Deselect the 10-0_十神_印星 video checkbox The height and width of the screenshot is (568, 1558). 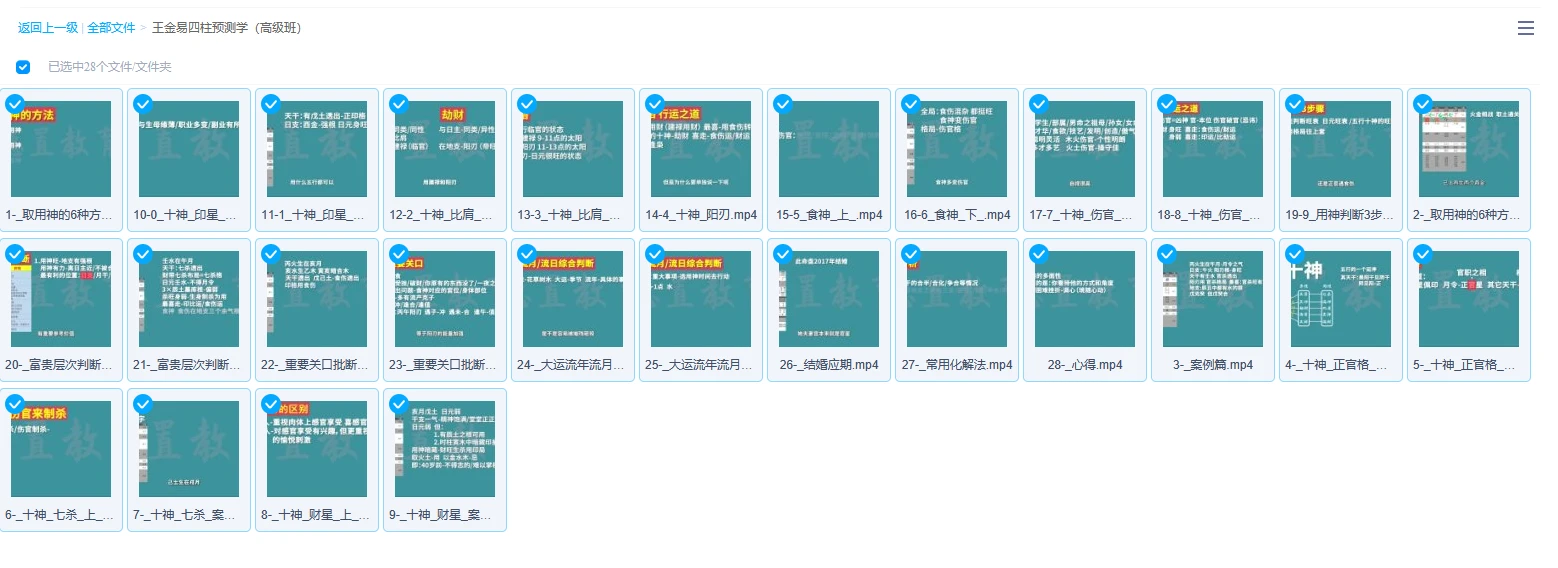(x=143, y=103)
